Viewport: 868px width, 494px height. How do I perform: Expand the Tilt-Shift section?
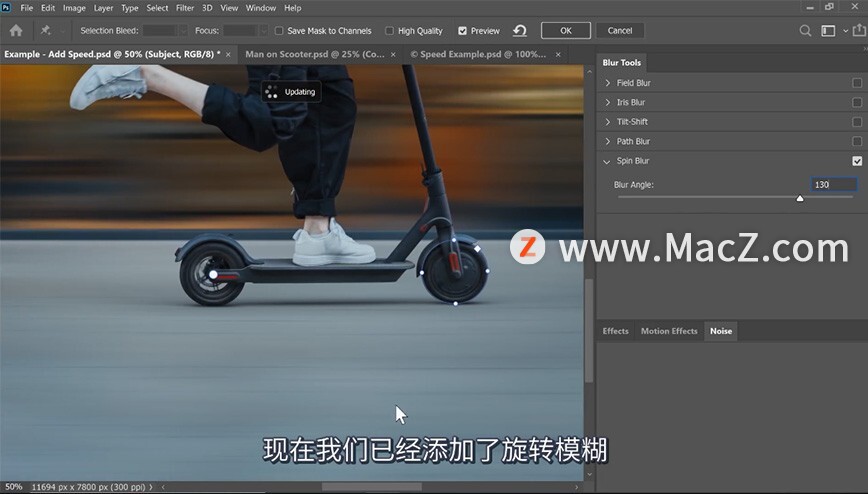click(607, 121)
